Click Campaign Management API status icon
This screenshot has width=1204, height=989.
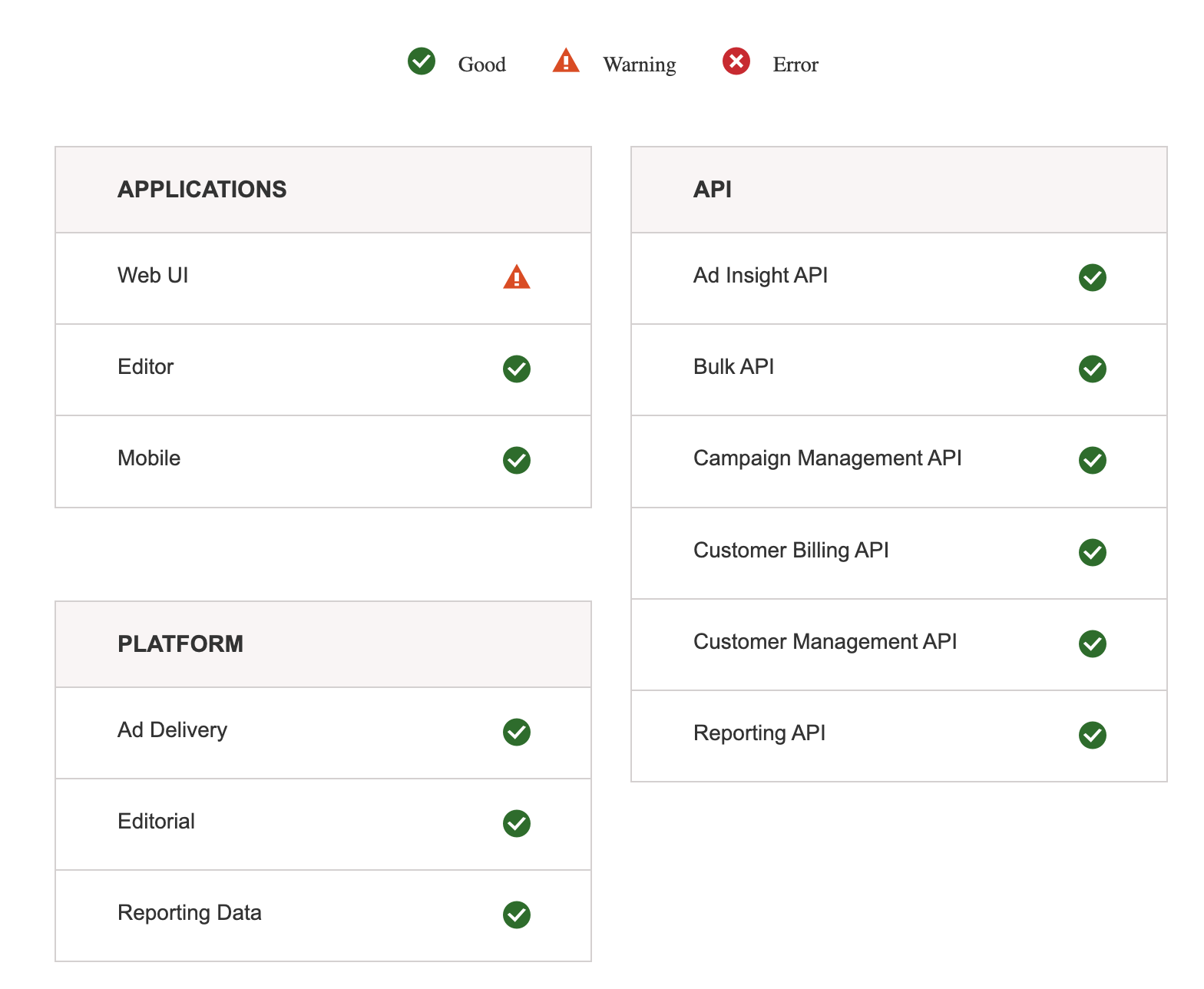click(x=1092, y=460)
